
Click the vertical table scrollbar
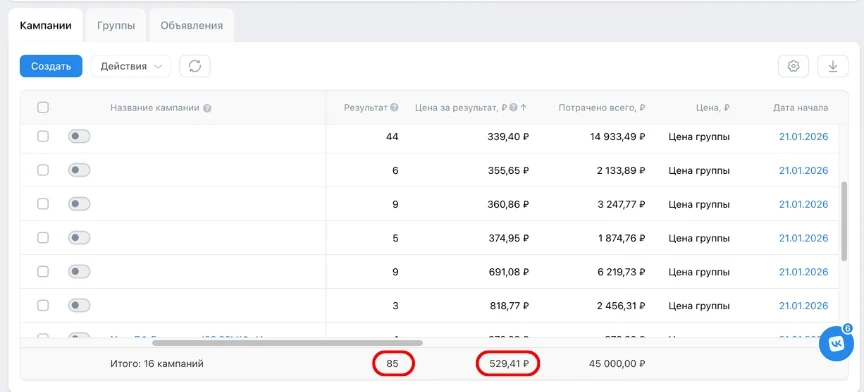[844, 222]
